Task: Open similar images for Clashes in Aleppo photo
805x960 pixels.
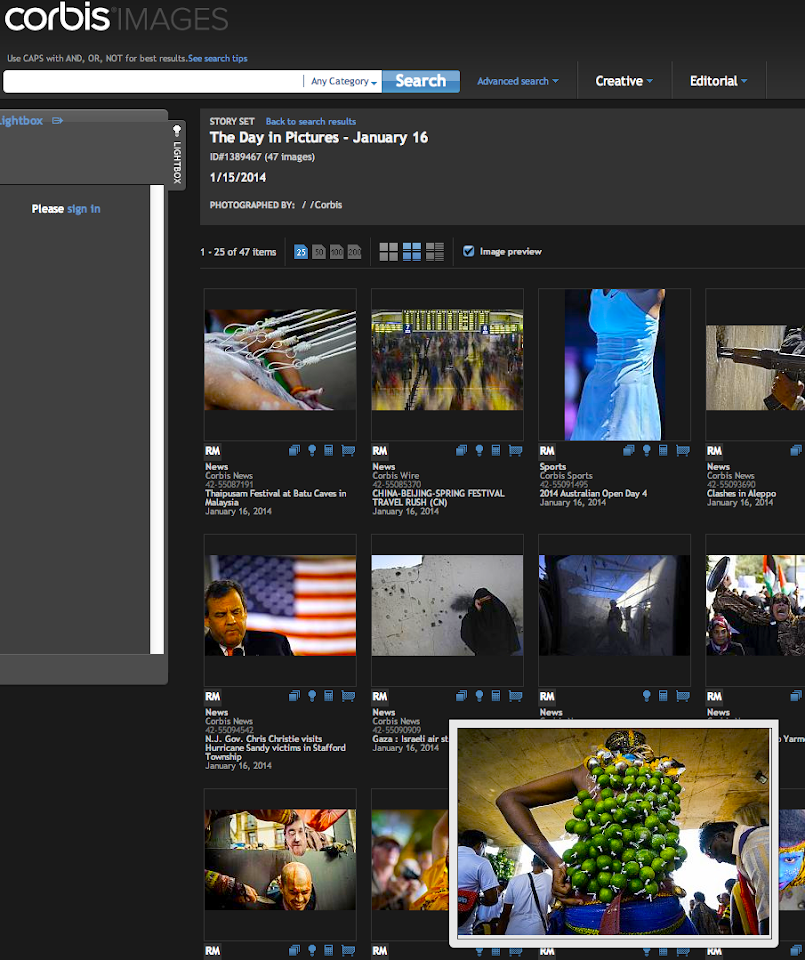Action: pyautogui.click(x=796, y=451)
